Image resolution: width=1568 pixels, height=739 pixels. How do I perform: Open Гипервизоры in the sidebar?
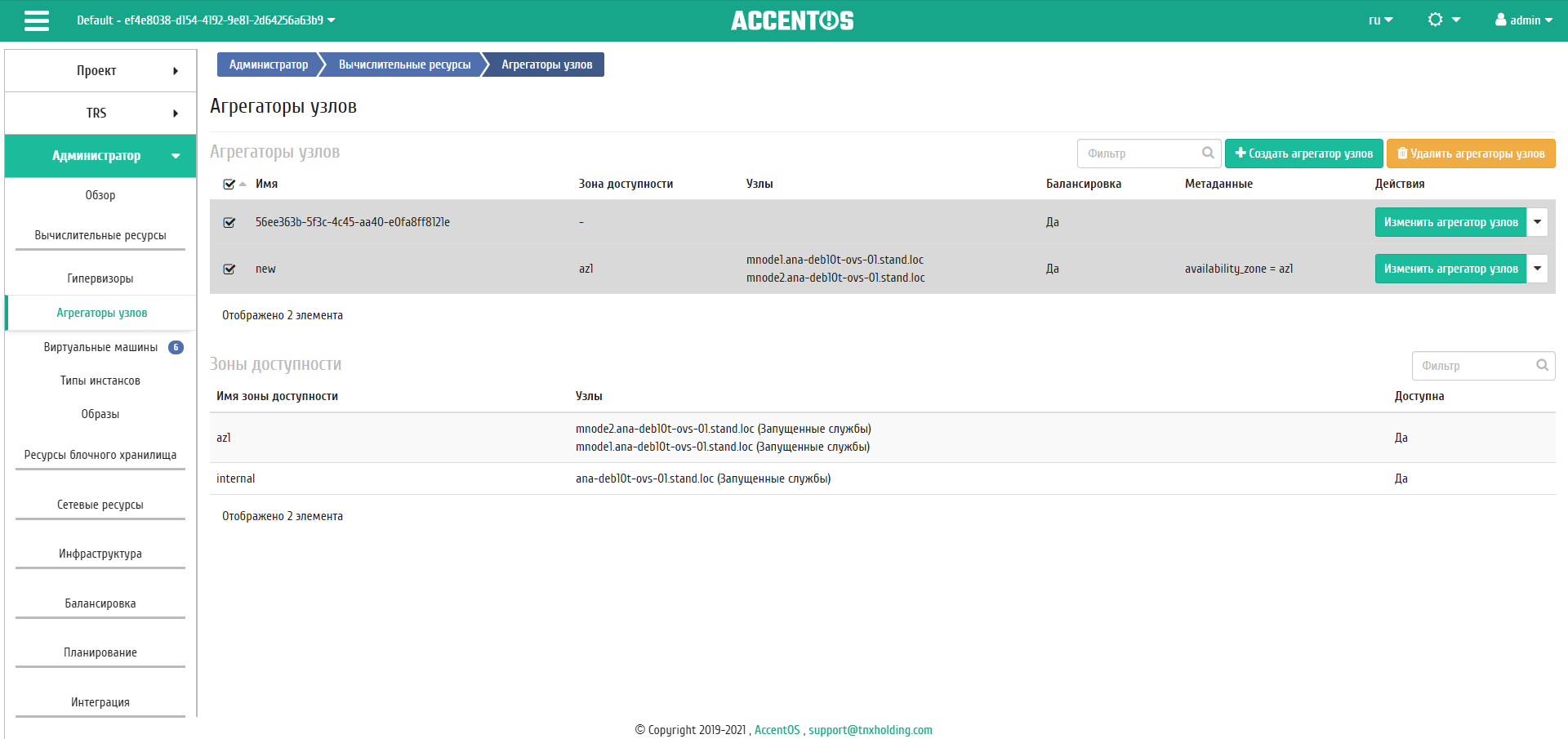coord(100,278)
